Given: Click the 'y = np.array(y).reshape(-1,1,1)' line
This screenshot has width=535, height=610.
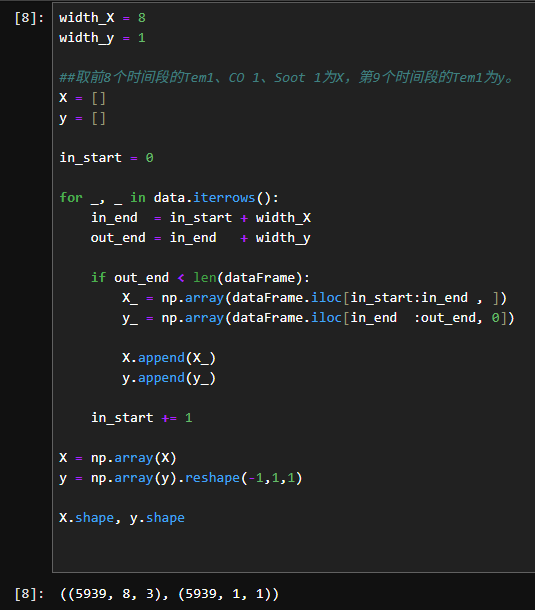Looking at the screenshot, I should click(181, 478).
